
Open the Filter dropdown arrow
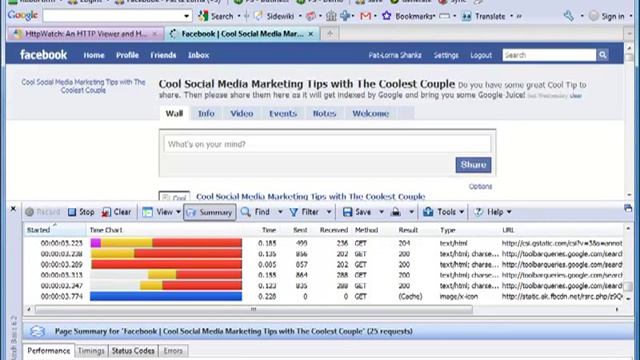pyautogui.click(x=329, y=212)
